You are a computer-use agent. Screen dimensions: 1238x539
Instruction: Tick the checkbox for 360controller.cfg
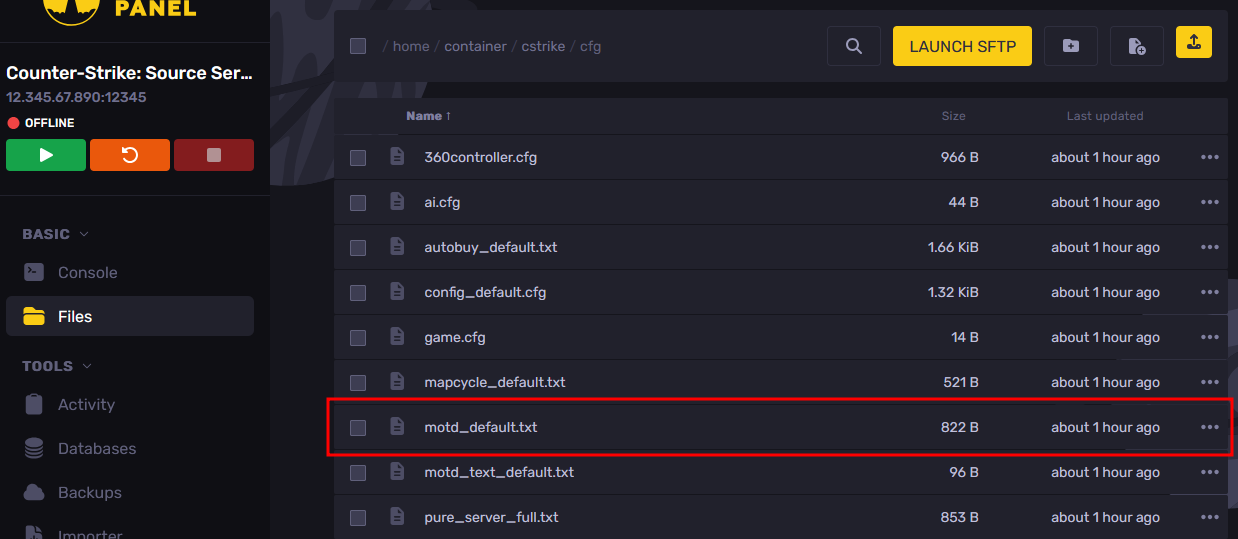(x=358, y=158)
